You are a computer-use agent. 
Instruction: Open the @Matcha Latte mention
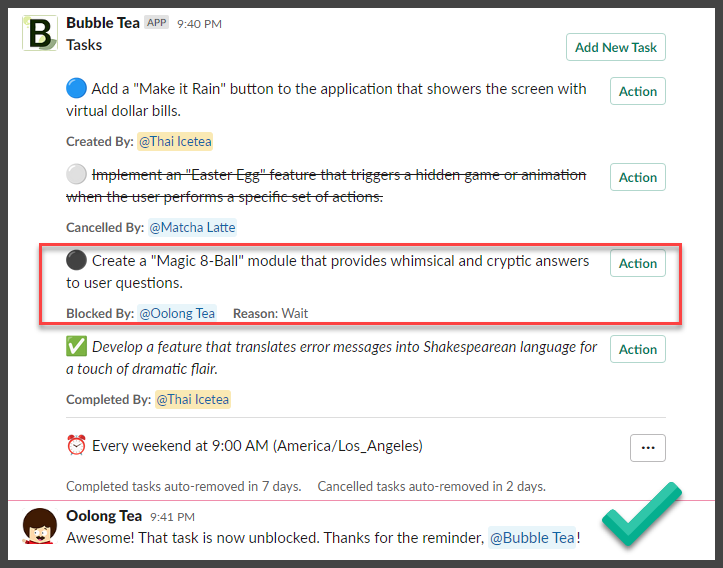coord(192,227)
